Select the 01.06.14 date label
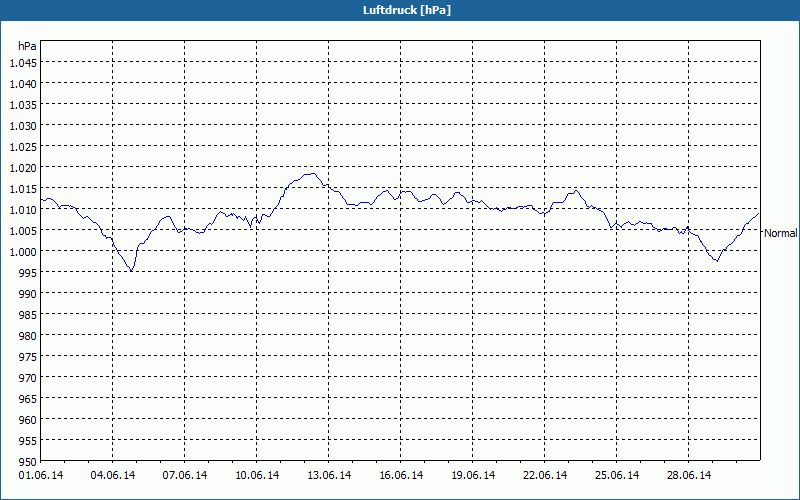The image size is (800, 500). coord(41,476)
